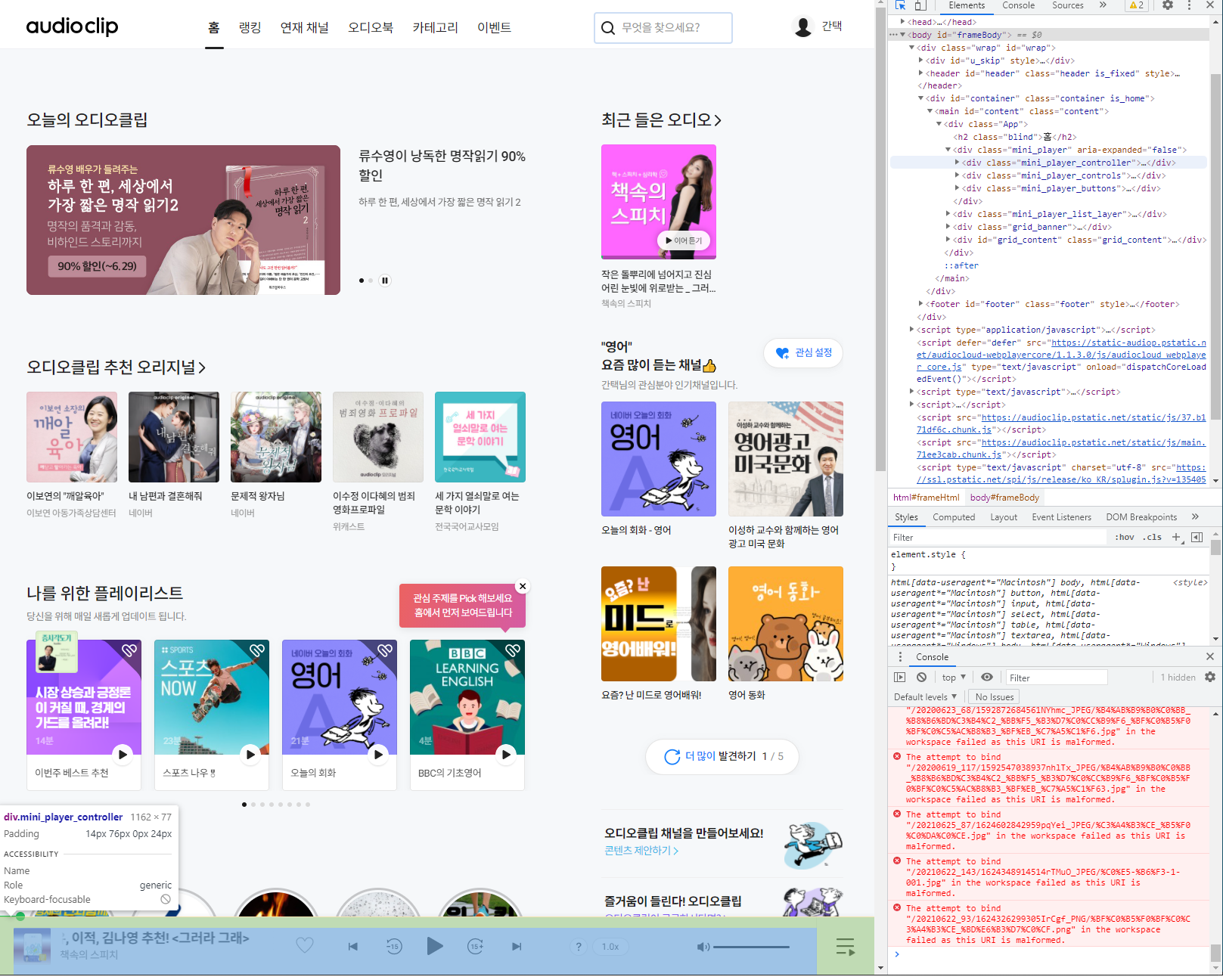This screenshot has width=1223, height=980.
Task: Open the 최근 들은 오디오 section link
Action: (661, 119)
